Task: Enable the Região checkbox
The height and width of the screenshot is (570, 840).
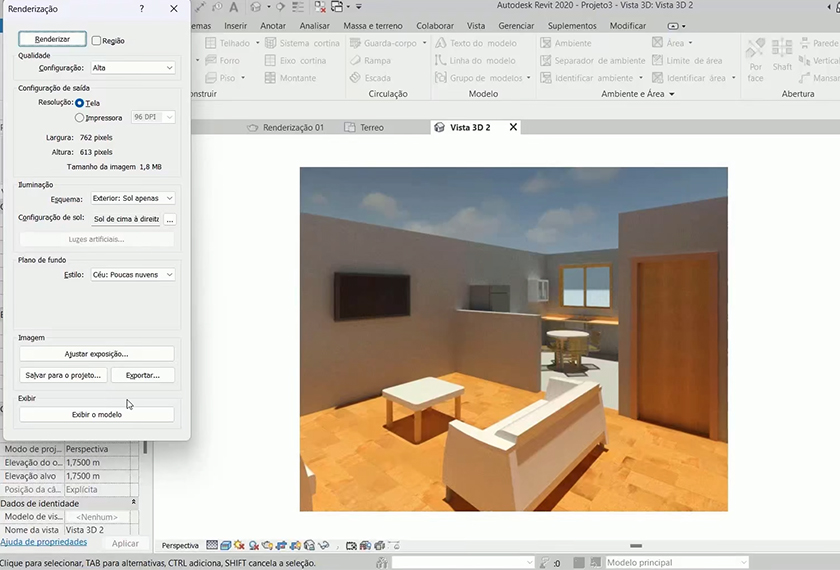Action: click(96, 41)
